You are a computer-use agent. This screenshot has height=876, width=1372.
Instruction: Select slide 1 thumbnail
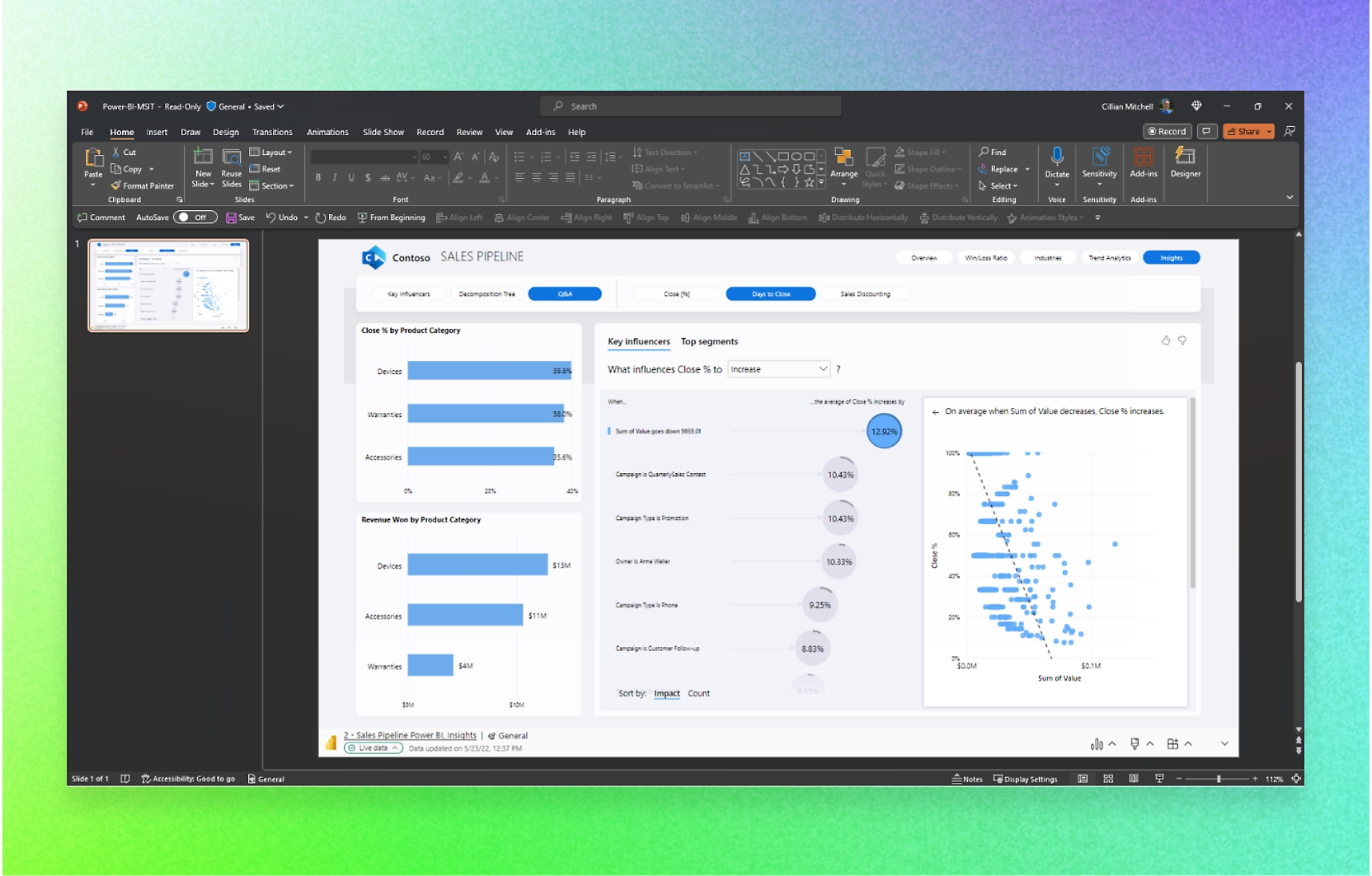click(168, 285)
